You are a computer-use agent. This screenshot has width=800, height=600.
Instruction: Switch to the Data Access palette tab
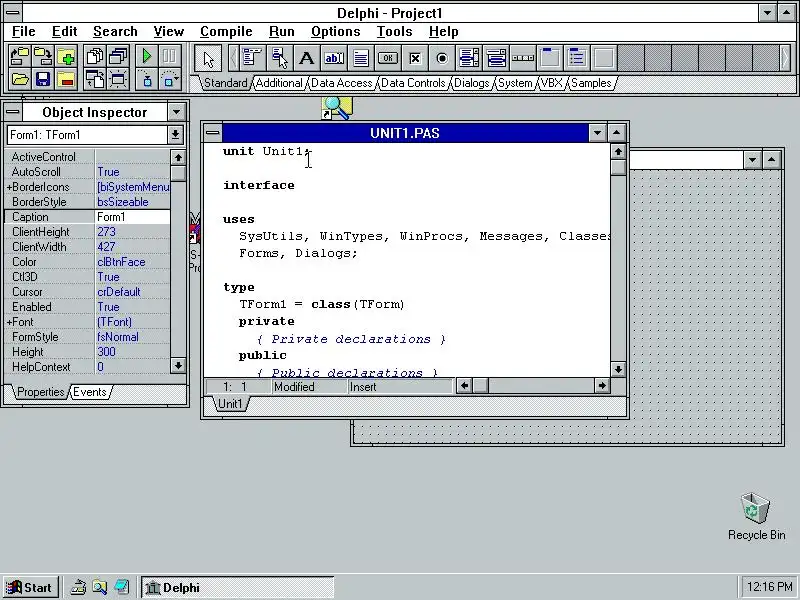coord(341,83)
